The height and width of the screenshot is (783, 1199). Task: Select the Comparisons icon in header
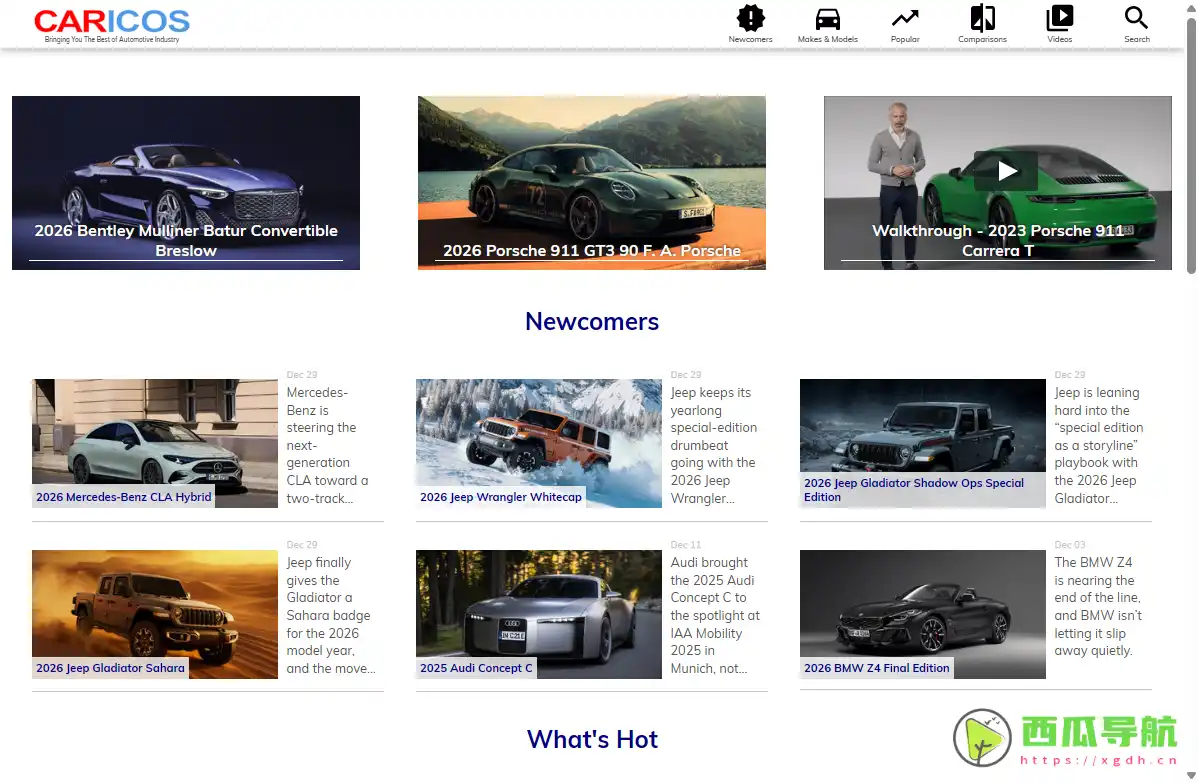982,19
